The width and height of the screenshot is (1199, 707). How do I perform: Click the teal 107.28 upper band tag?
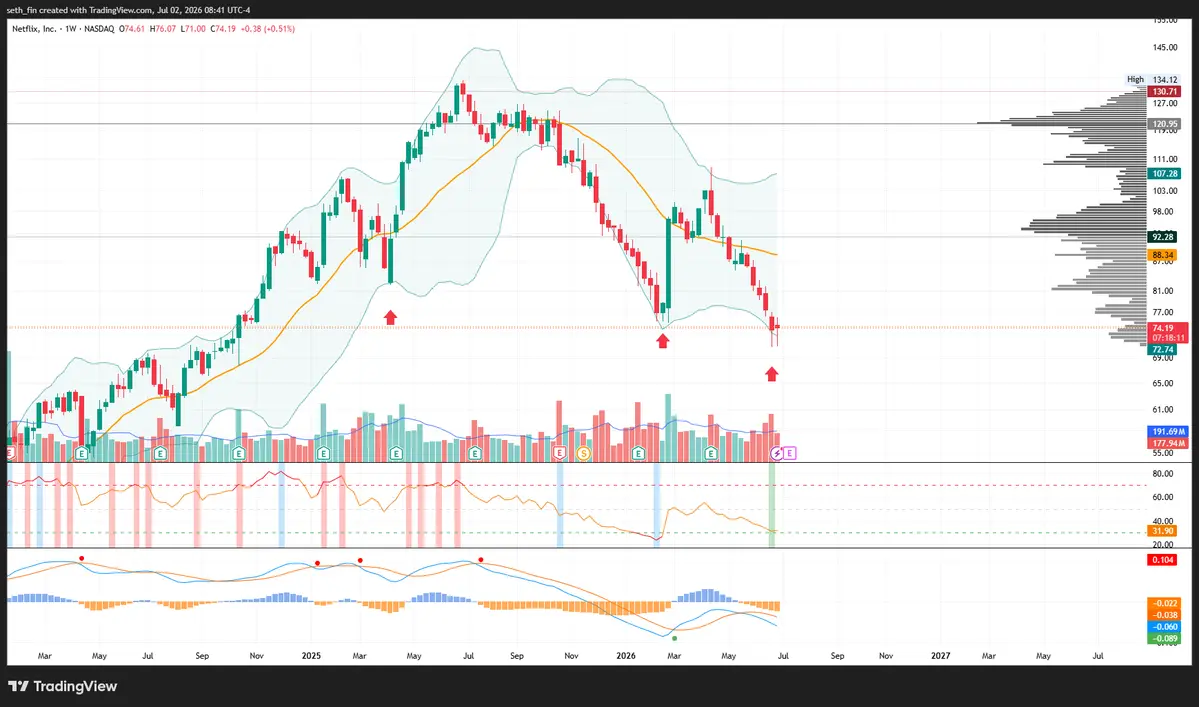1164,174
